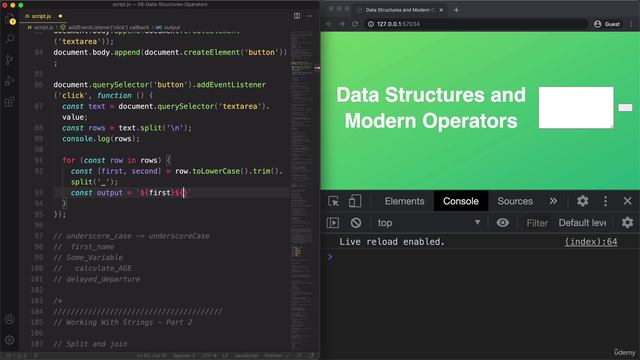Open the Guest profile button
This screenshot has height=360, width=640.
607,24
